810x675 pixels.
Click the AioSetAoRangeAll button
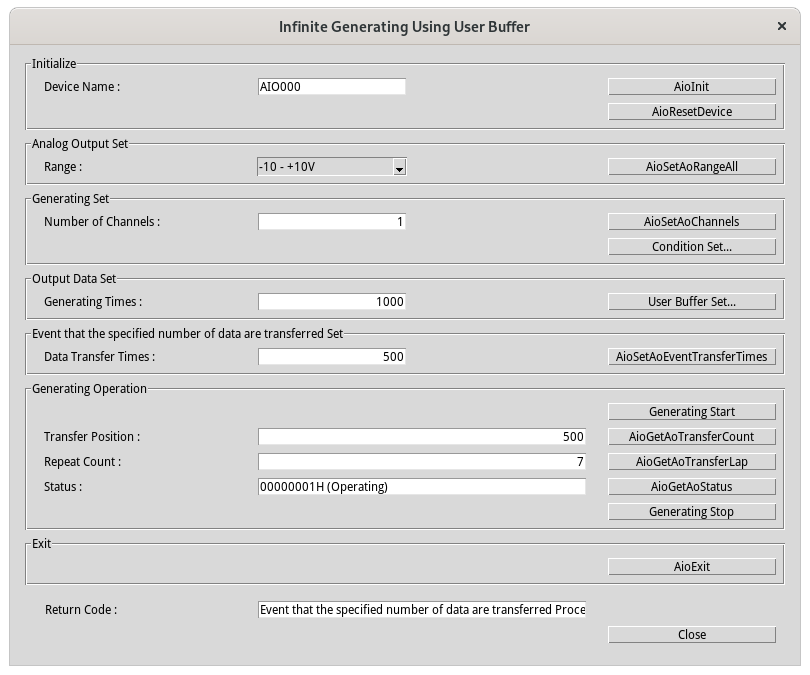691,167
